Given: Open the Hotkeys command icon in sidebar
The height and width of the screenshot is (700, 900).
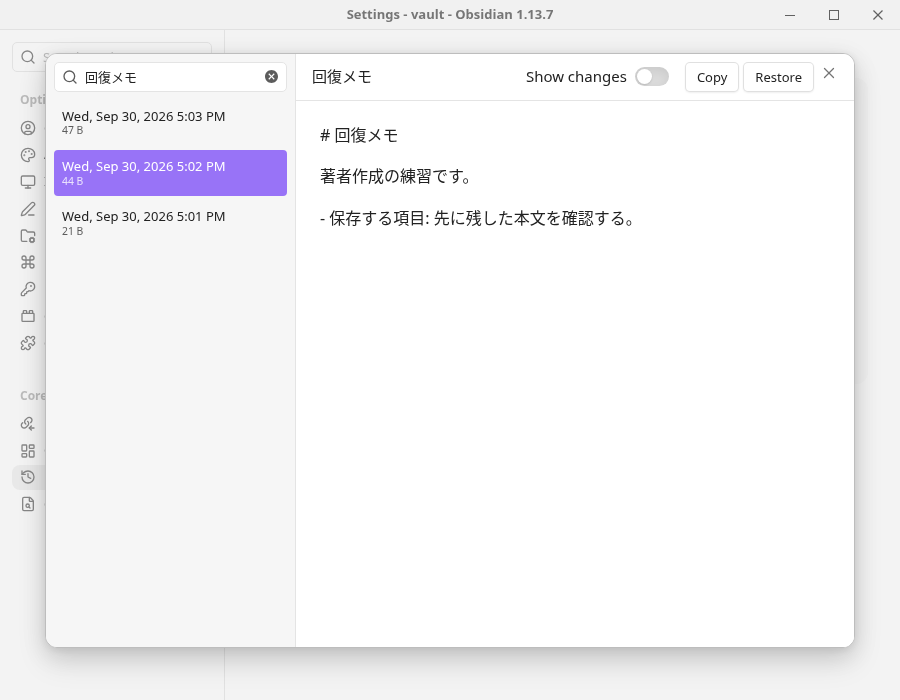Looking at the screenshot, I should pos(28,262).
